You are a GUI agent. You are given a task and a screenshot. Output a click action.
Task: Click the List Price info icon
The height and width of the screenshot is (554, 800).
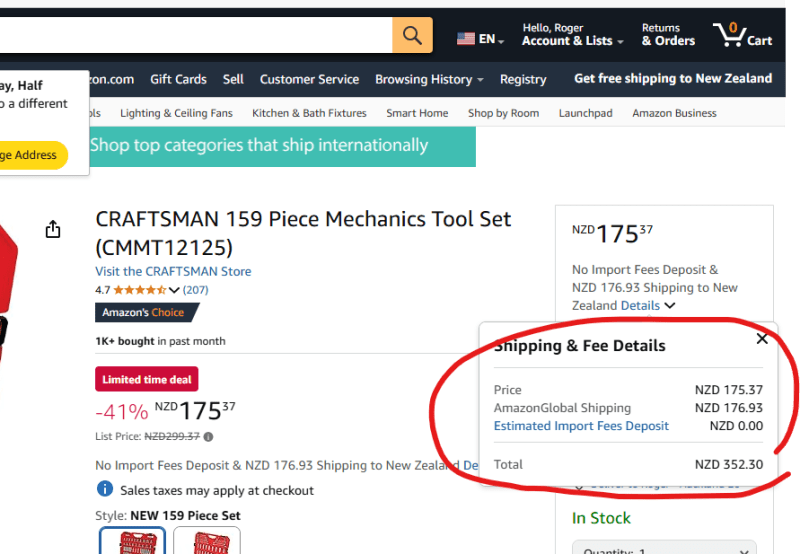(x=208, y=436)
